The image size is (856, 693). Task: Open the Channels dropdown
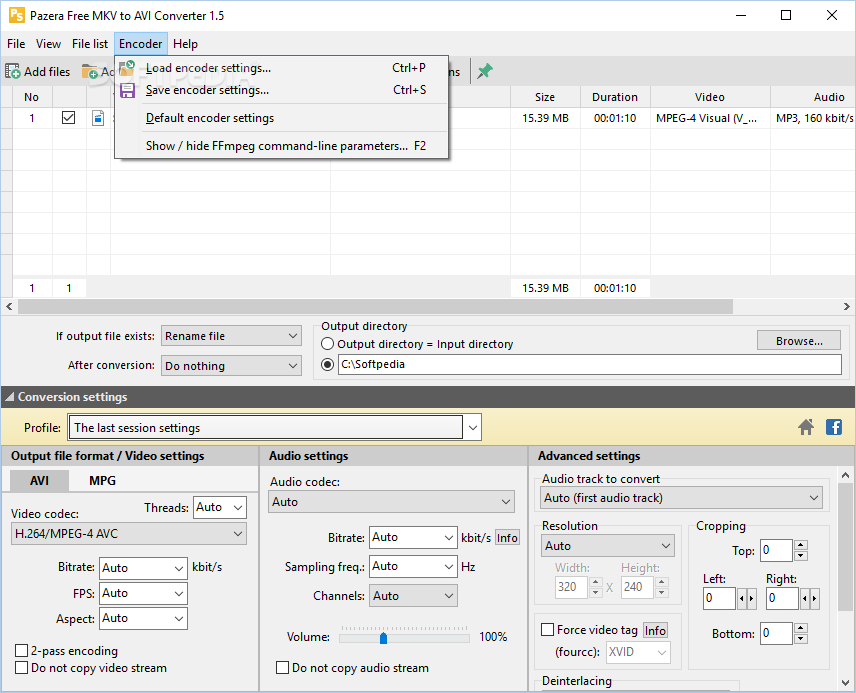413,596
